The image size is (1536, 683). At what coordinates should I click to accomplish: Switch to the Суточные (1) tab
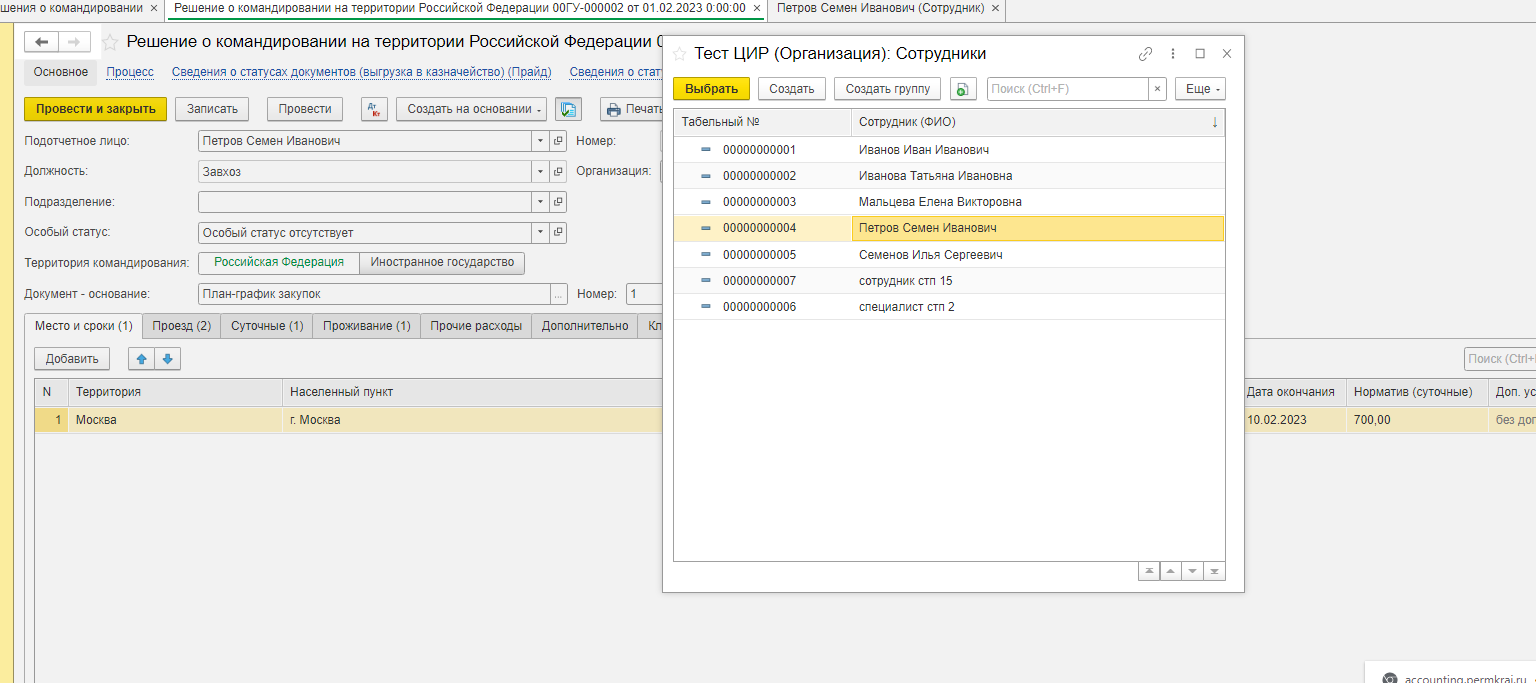point(267,326)
